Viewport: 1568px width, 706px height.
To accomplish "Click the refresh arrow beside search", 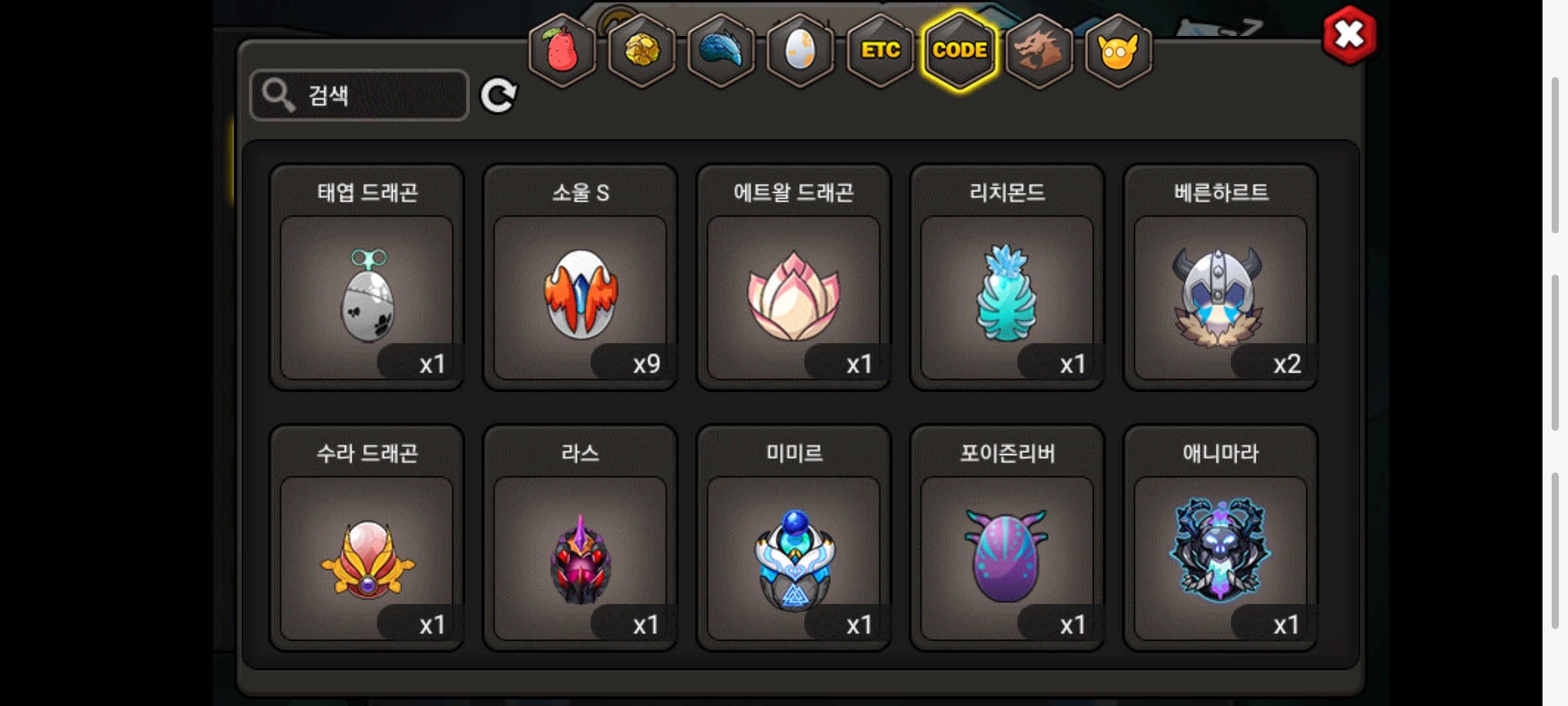I will coord(499,96).
